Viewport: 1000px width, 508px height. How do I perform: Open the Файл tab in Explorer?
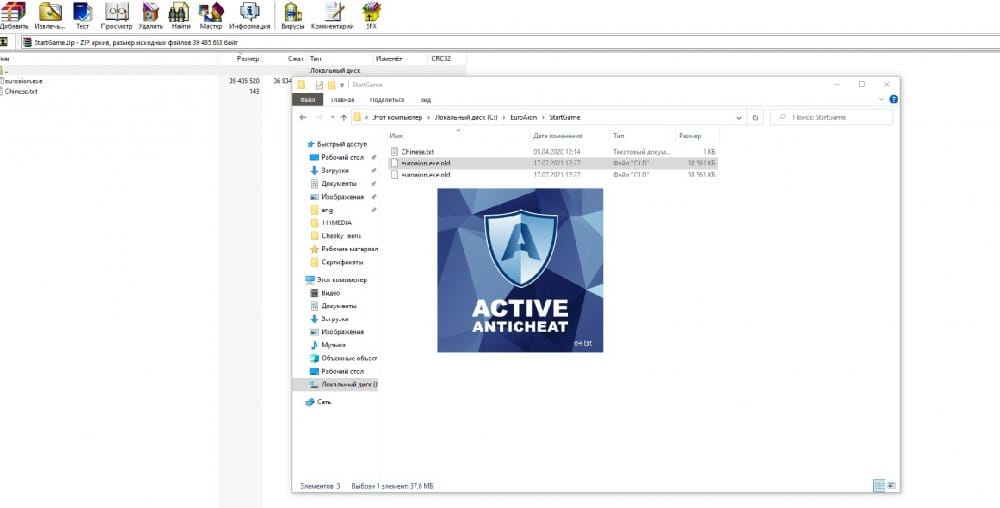click(307, 99)
